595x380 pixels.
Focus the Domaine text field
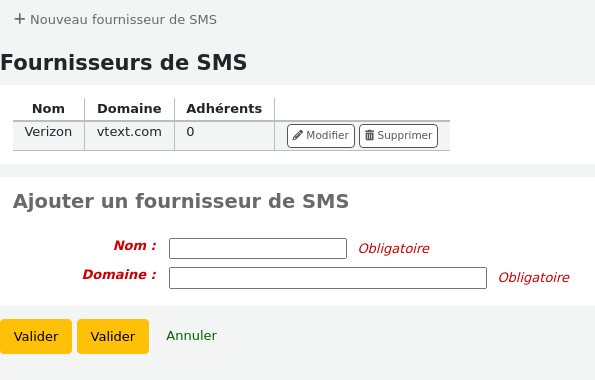(328, 278)
